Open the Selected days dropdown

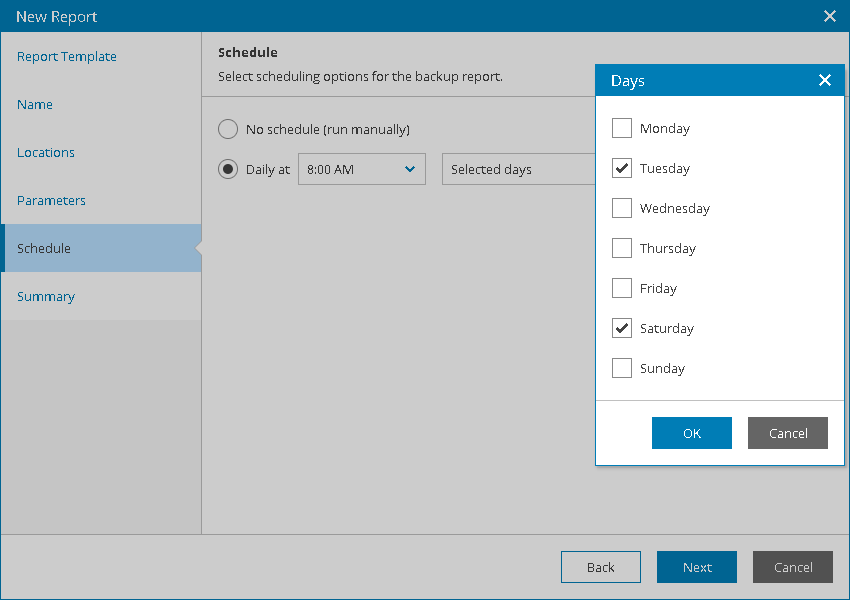click(x=518, y=169)
